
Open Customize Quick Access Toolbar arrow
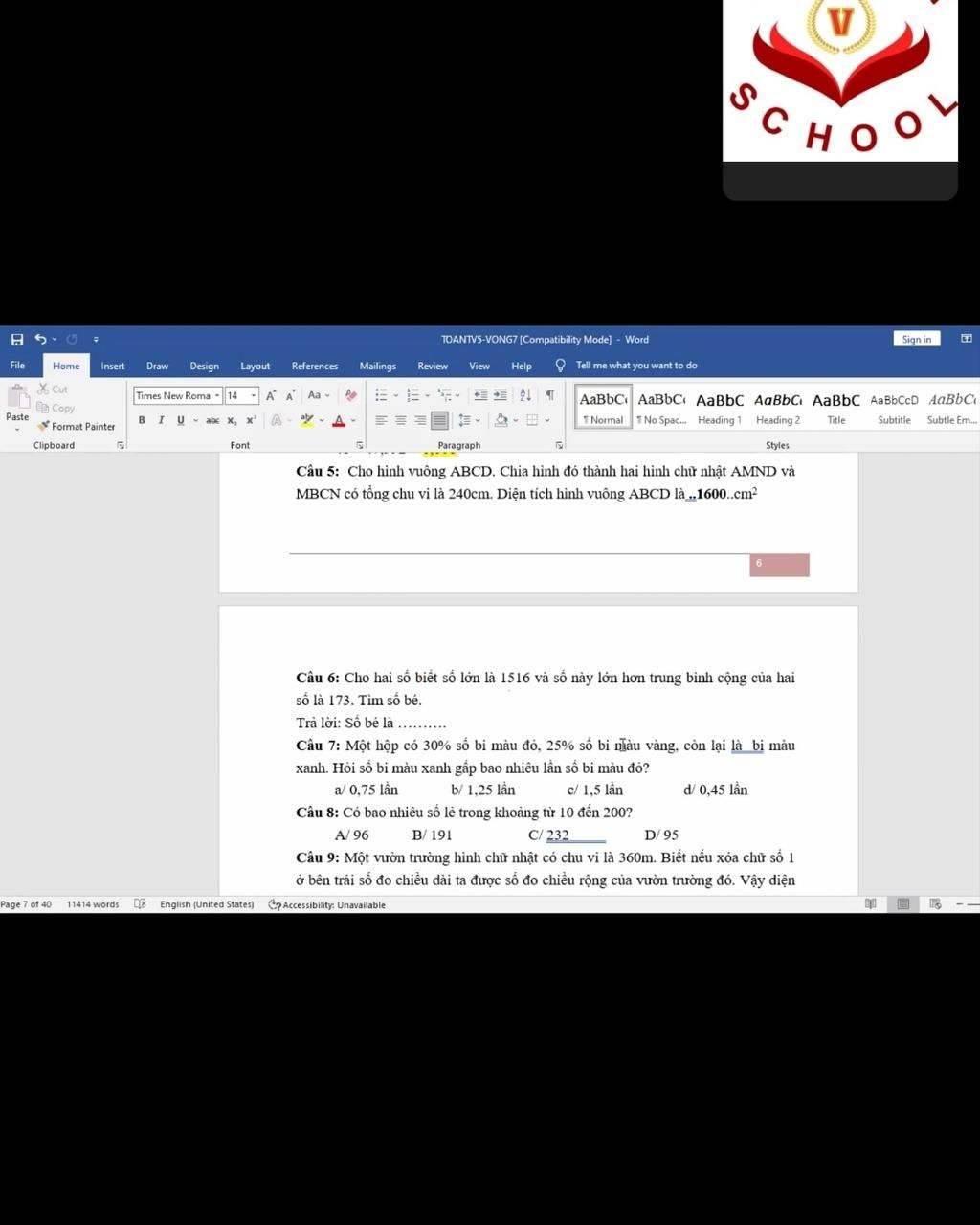pyautogui.click(x=96, y=340)
